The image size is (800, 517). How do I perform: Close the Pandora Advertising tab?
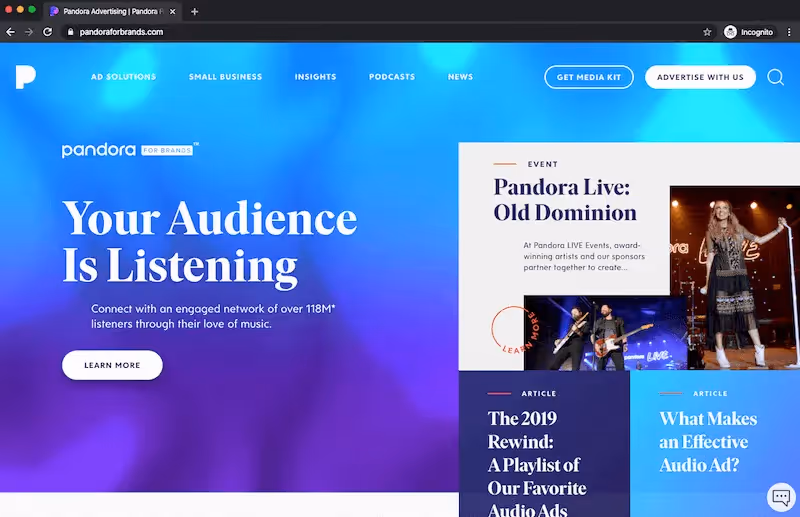(x=172, y=11)
